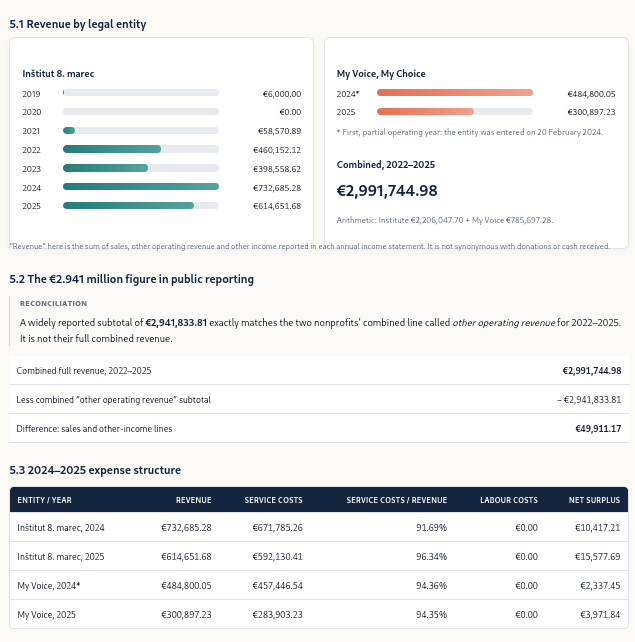Image resolution: width=635 pixels, height=642 pixels.
Task: Click the ENTITY / YEAR column header
Action: (44, 500)
